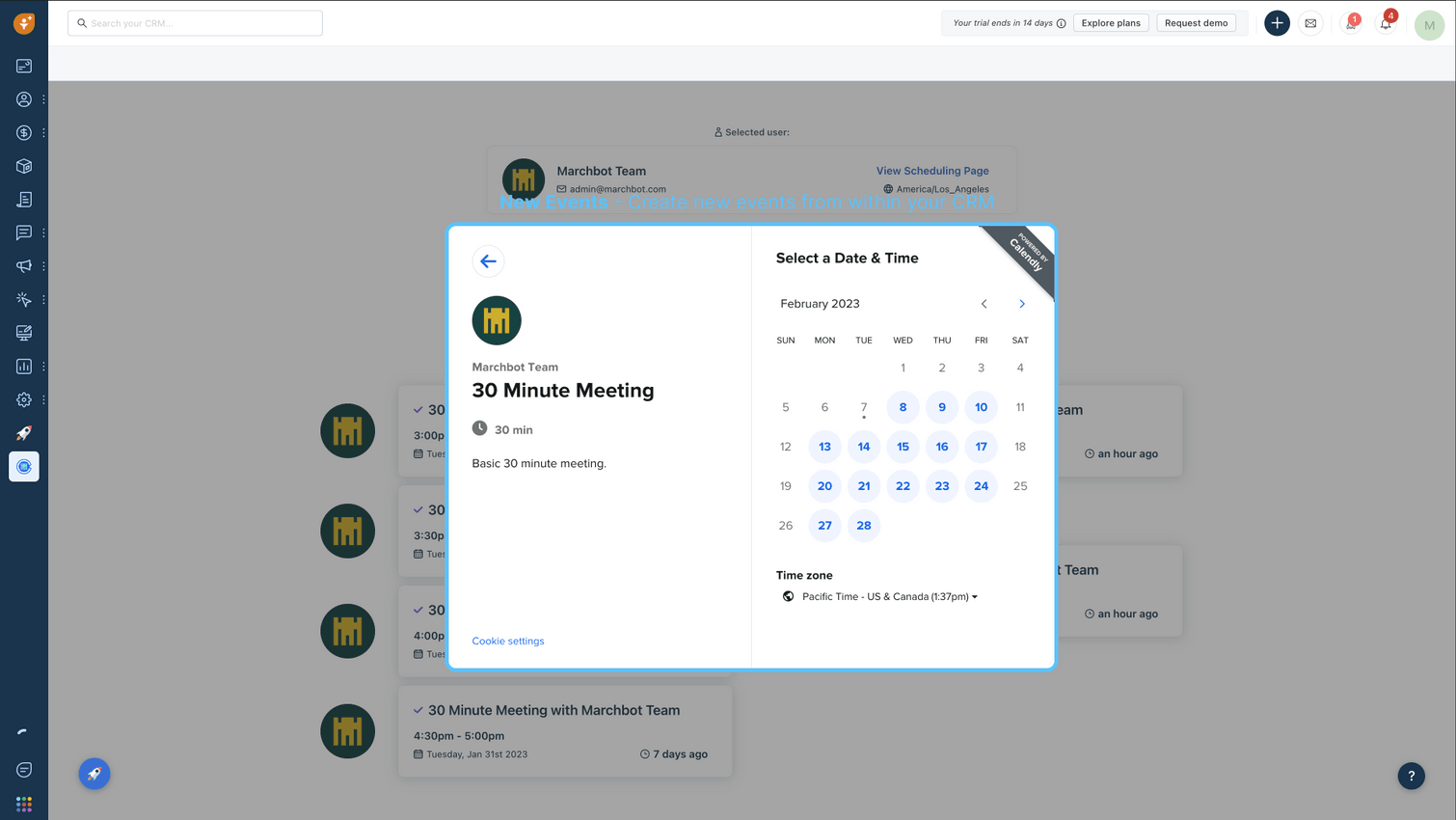This screenshot has height=820, width=1456.
Task: Select the Products box icon in sidebar
Action: click(24, 165)
